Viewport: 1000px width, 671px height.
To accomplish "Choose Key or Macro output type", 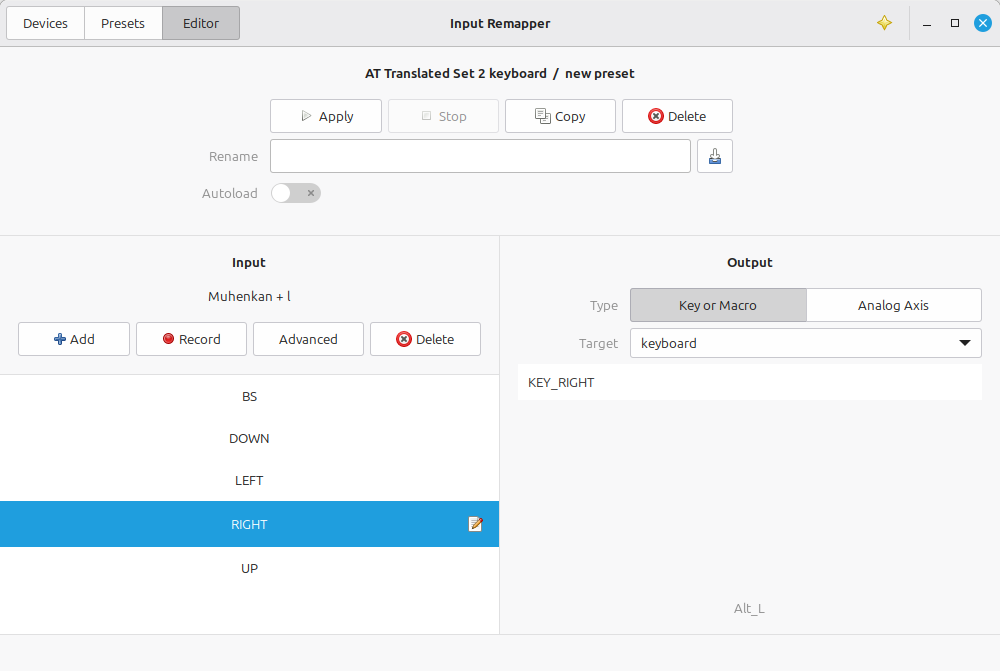I will tap(718, 306).
